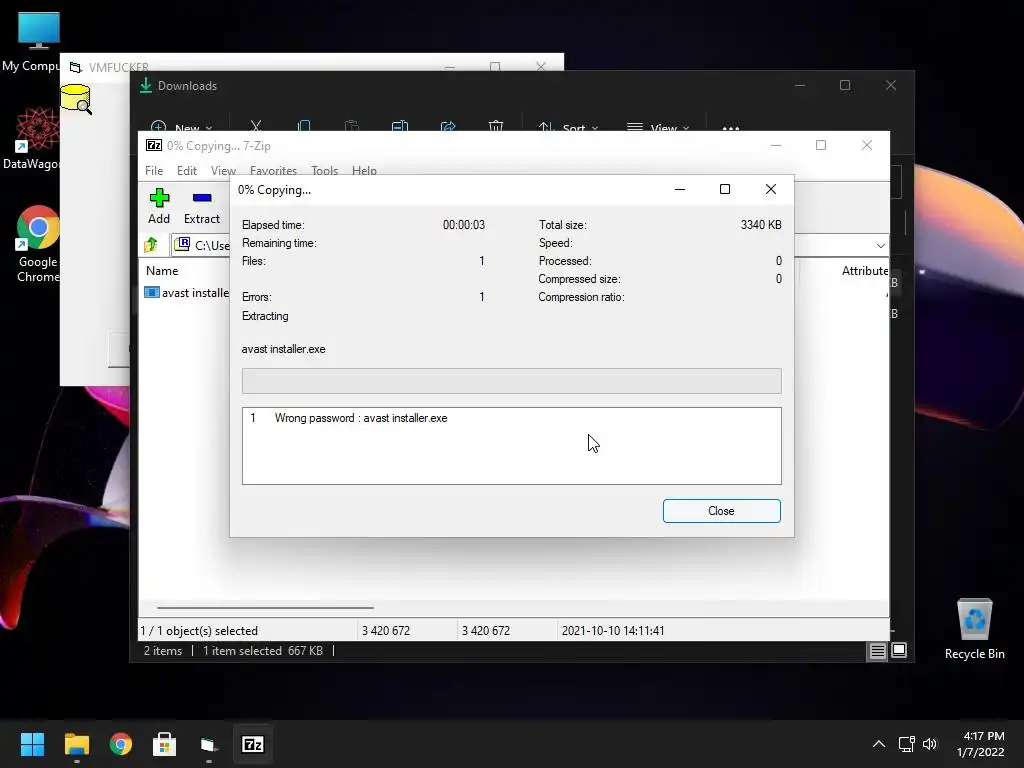Click Cut icon in Downloads toolbar

[256, 126]
